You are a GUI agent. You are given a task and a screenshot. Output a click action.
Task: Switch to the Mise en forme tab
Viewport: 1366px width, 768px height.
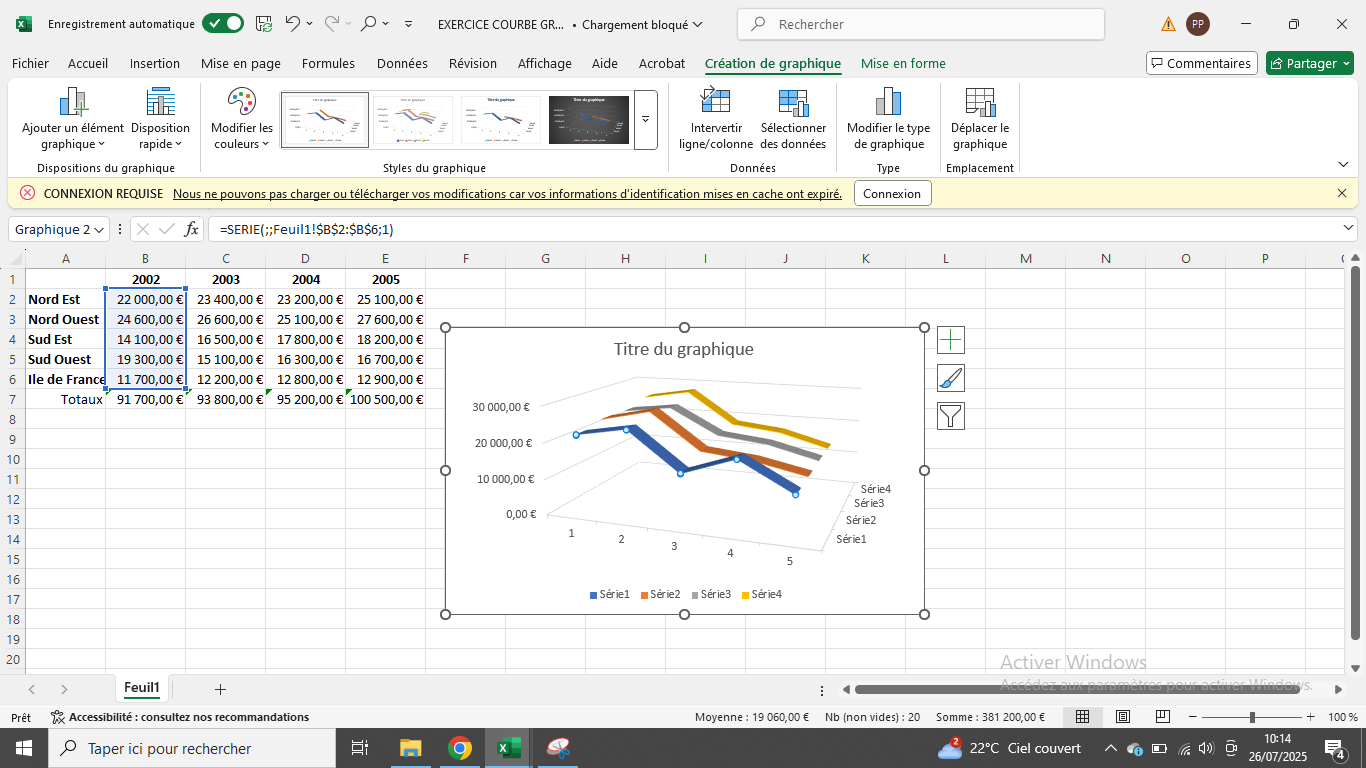coord(903,63)
